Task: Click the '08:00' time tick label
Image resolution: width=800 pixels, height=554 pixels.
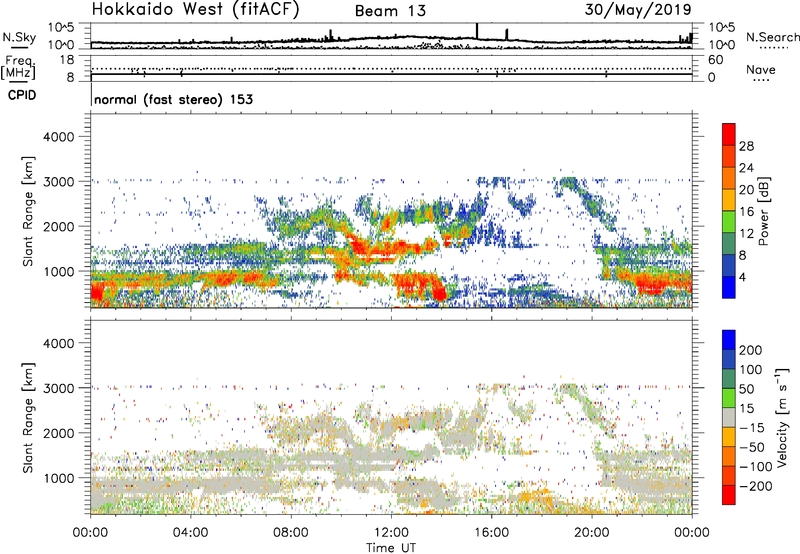Action: pyautogui.click(x=291, y=533)
